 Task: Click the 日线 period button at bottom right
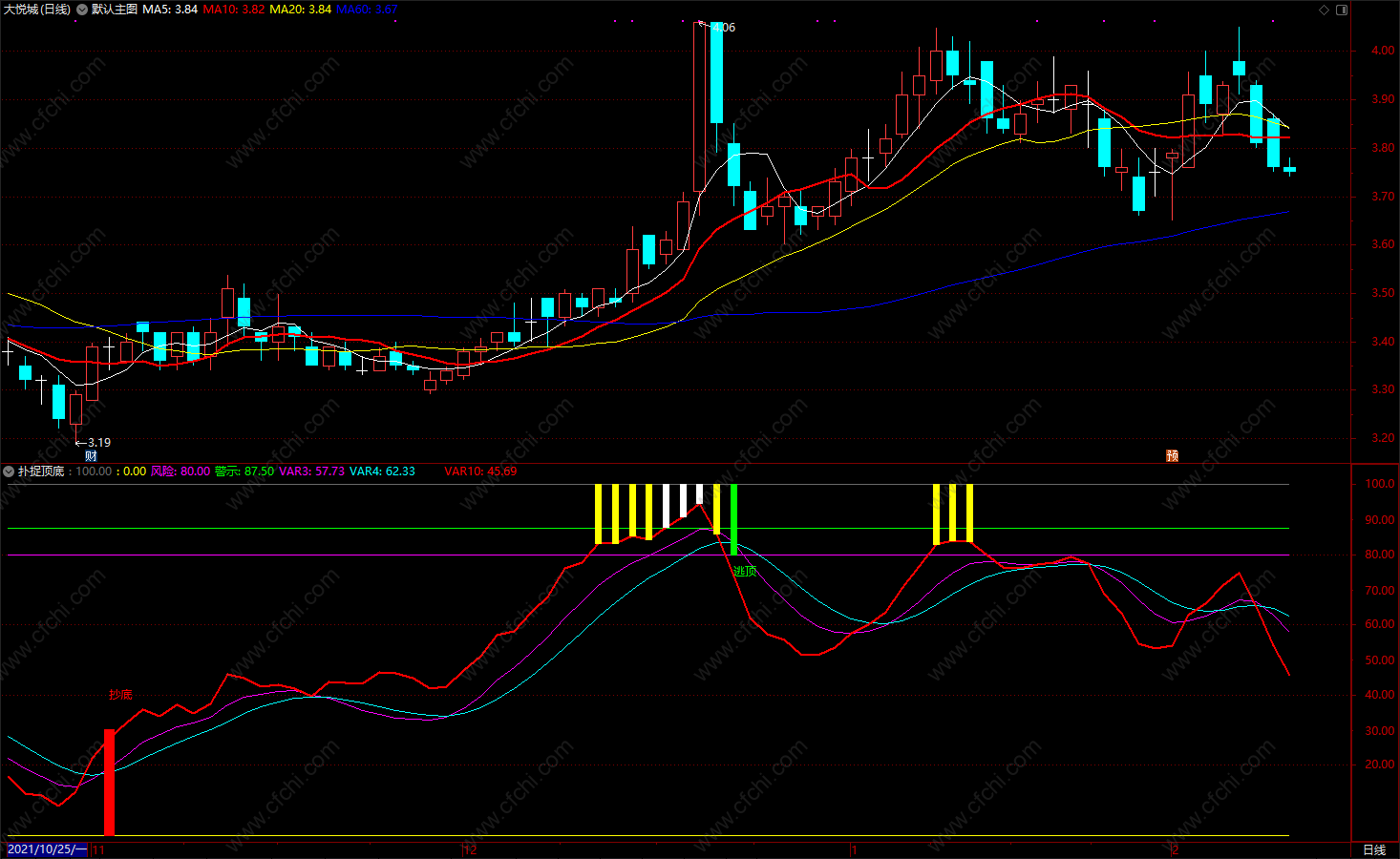[x=1374, y=850]
